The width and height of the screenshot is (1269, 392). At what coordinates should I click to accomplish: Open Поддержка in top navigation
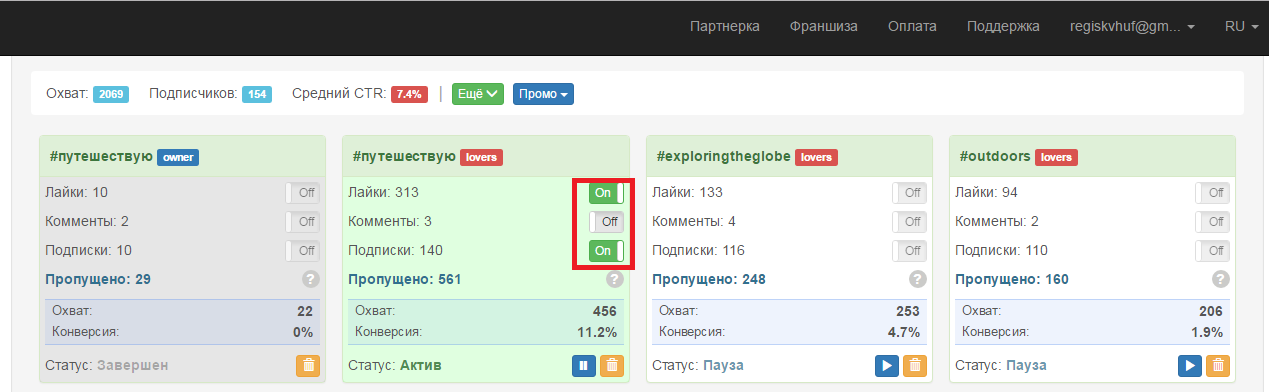coord(1003,27)
